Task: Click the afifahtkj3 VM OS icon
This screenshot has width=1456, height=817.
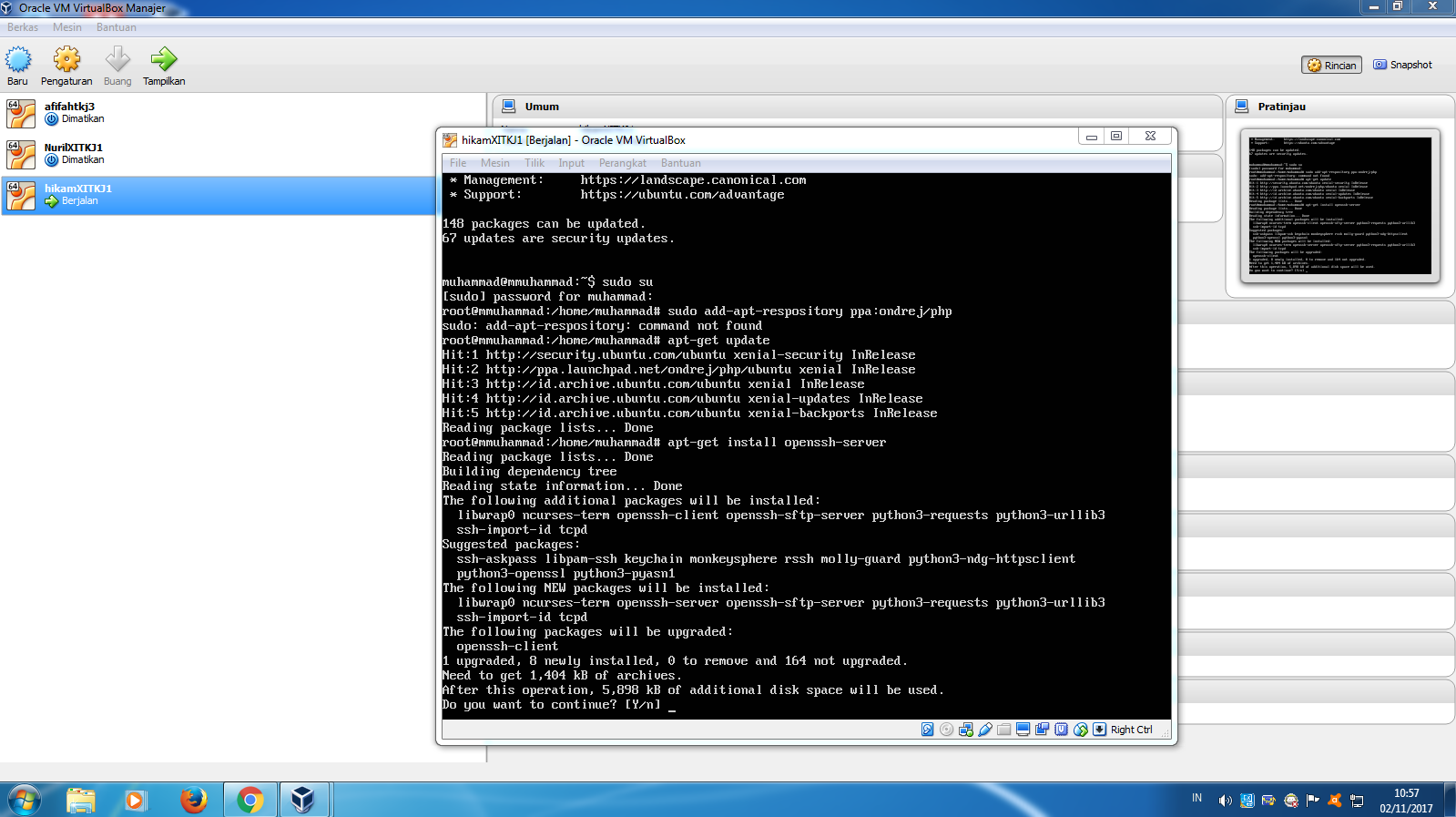Action: (x=21, y=113)
